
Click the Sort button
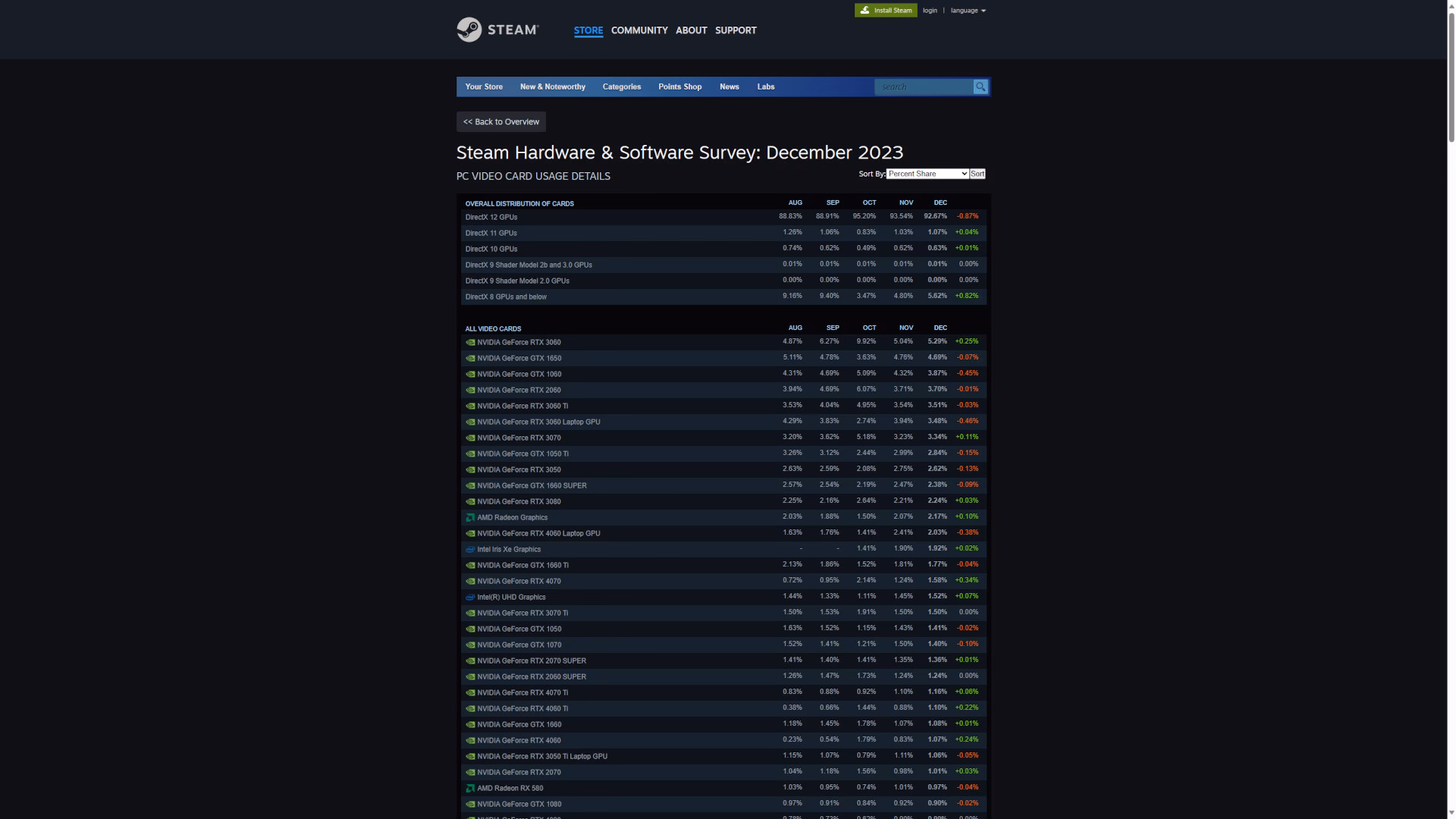pyautogui.click(x=977, y=174)
